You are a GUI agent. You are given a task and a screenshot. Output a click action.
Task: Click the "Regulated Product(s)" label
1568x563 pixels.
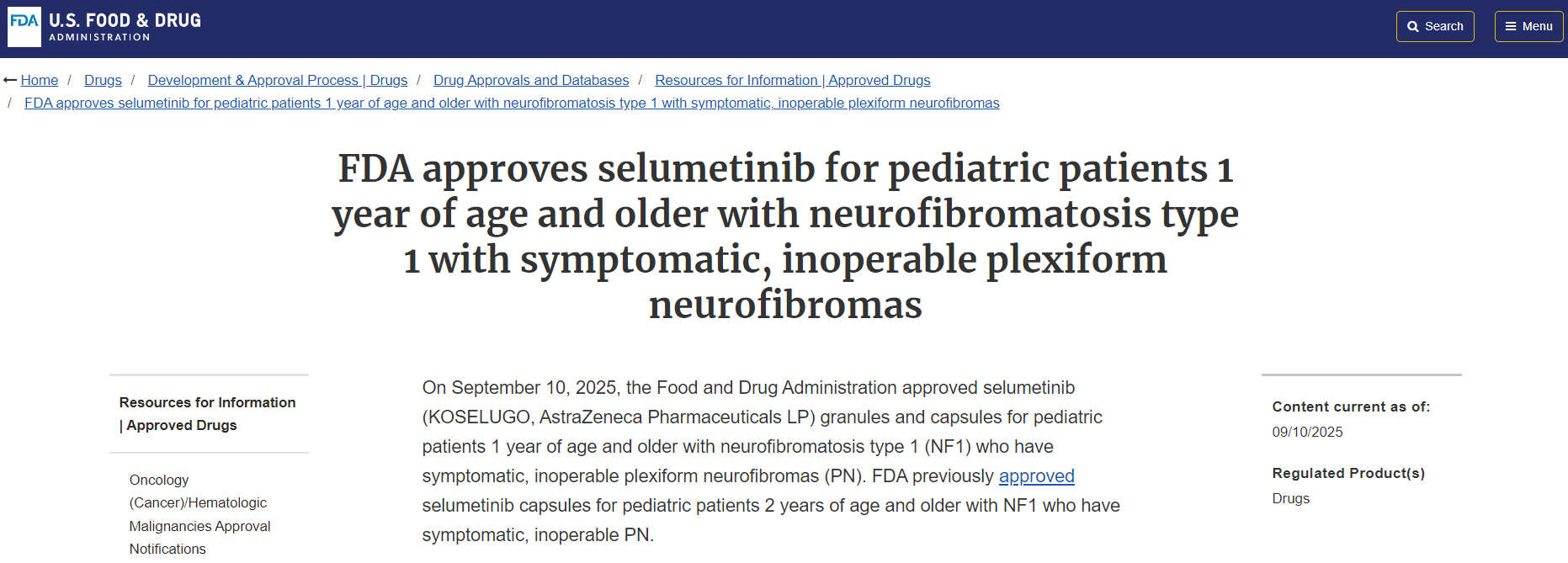[1347, 474]
